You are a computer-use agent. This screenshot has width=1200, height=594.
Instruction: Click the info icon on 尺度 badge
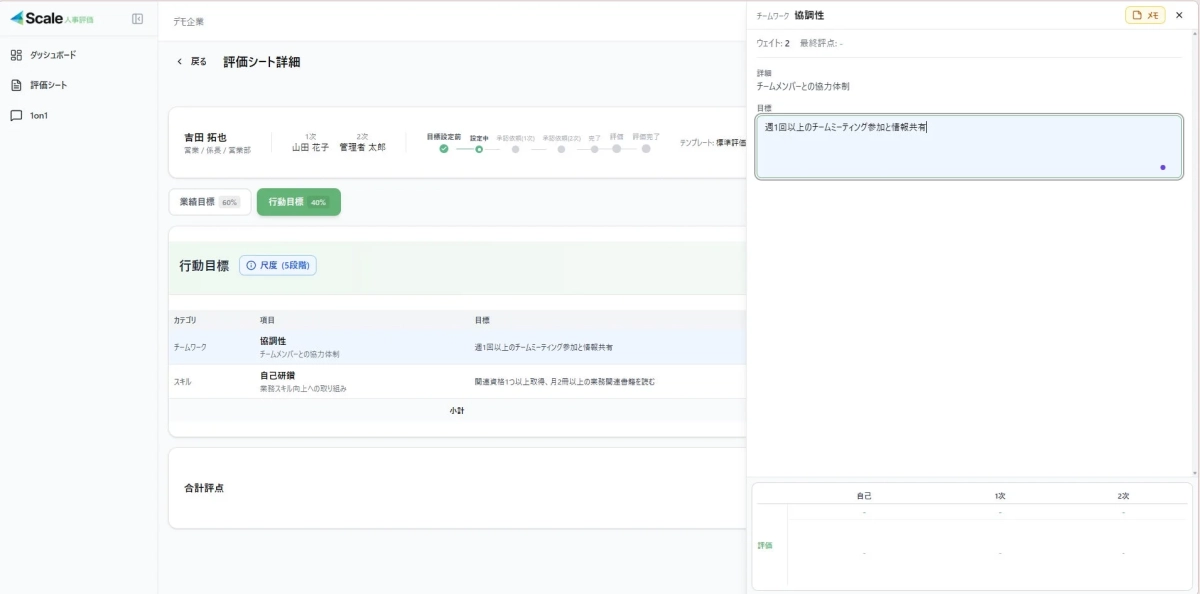click(x=250, y=266)
